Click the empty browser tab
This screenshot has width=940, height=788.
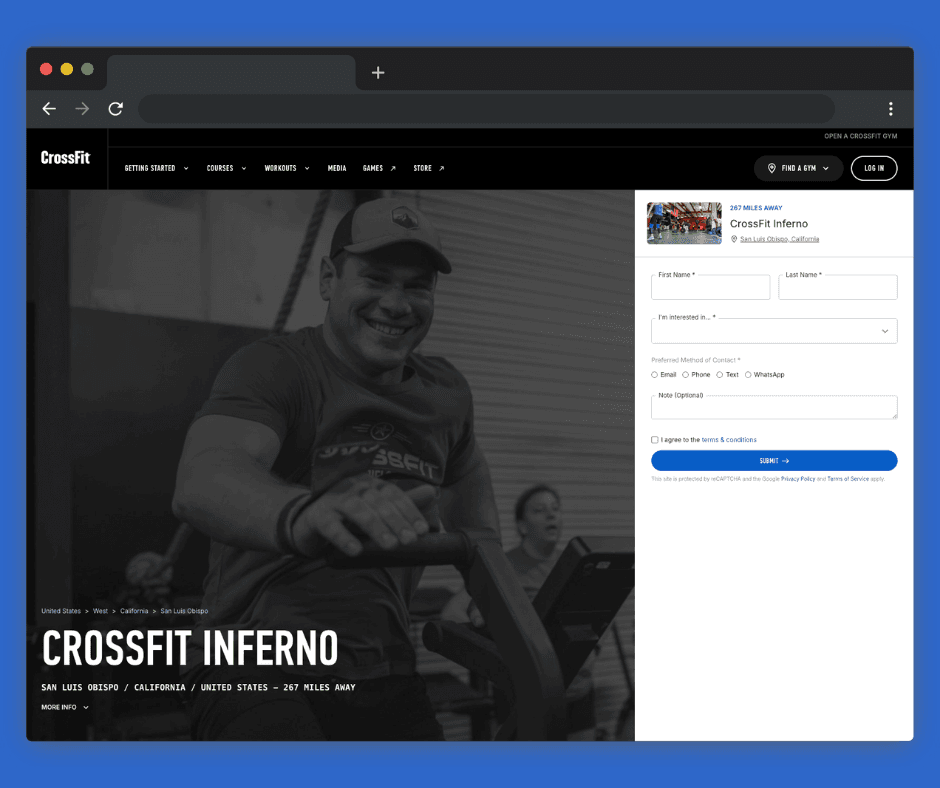(x=231, y=73)
